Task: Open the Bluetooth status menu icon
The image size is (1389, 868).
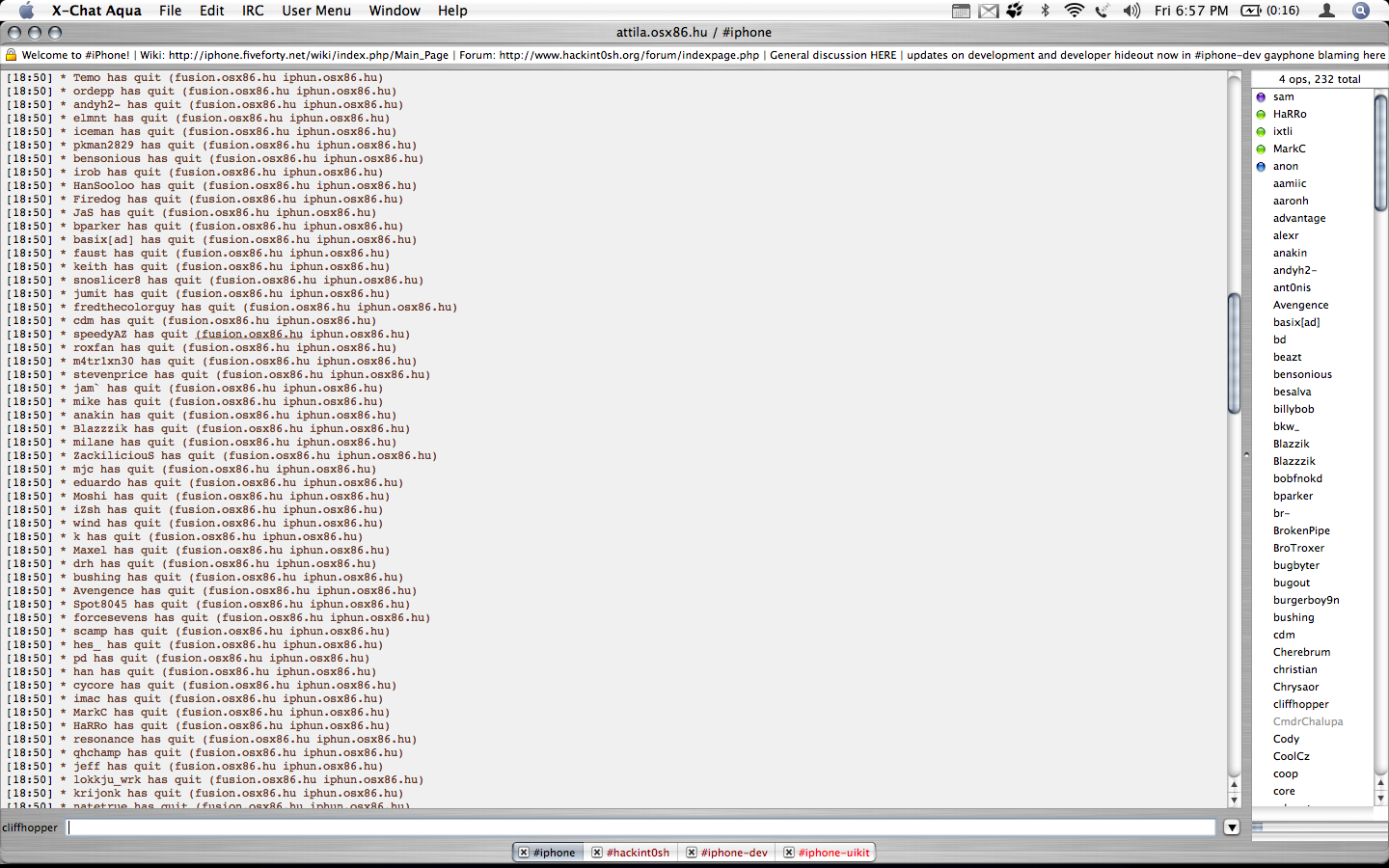Action: 1045,11
